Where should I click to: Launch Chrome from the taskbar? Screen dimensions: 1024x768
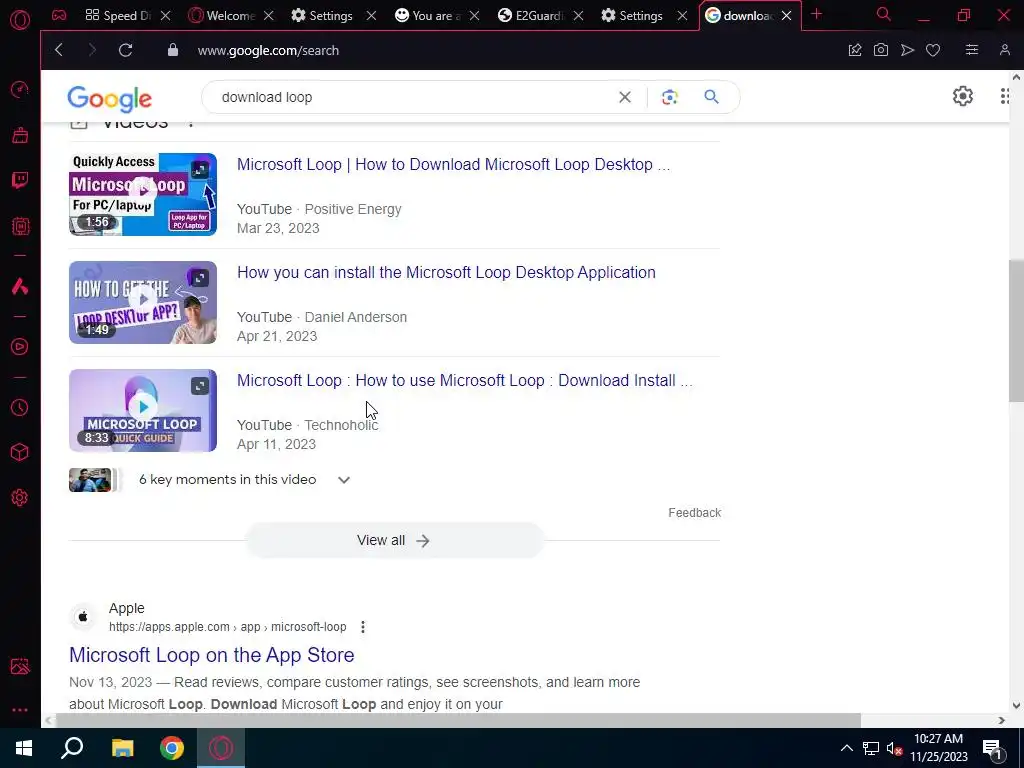point(172,748)
